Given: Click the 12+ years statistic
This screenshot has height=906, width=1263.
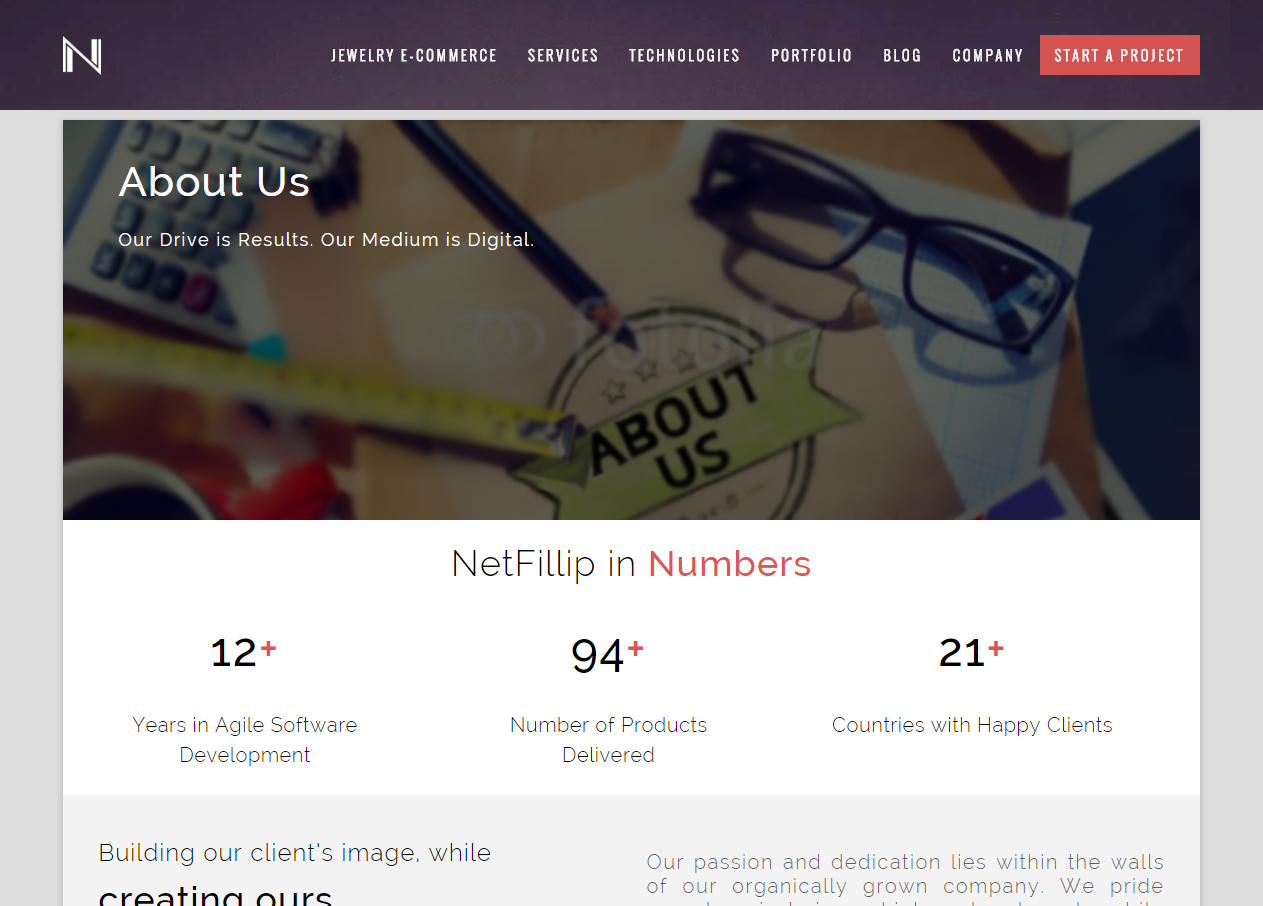Looking at the screenshot, I should tap(243, 652).
